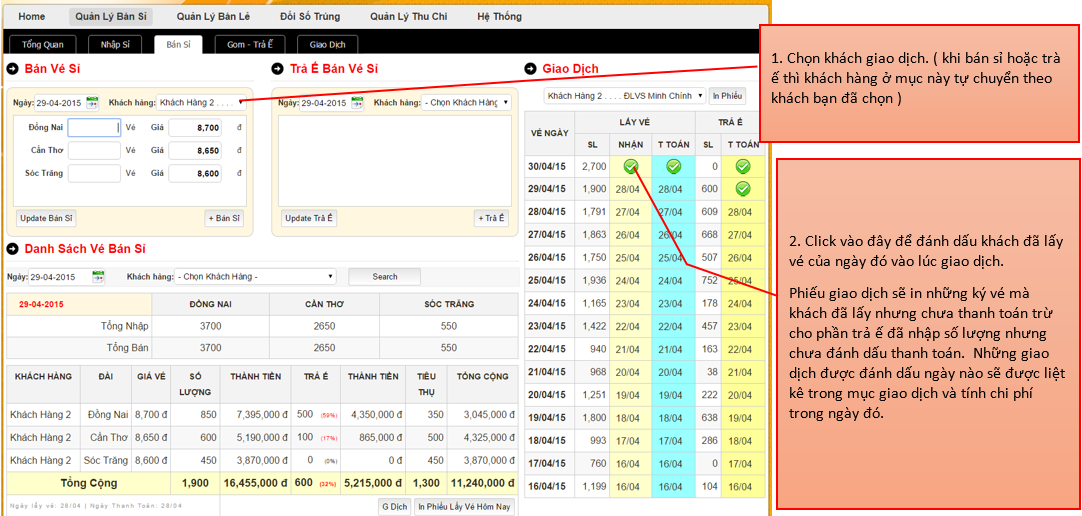1082x516 pixels.
Task: Click calendar icon in Danh Sách Vé Bán Sỉ
Action: [x=98, y=277]
